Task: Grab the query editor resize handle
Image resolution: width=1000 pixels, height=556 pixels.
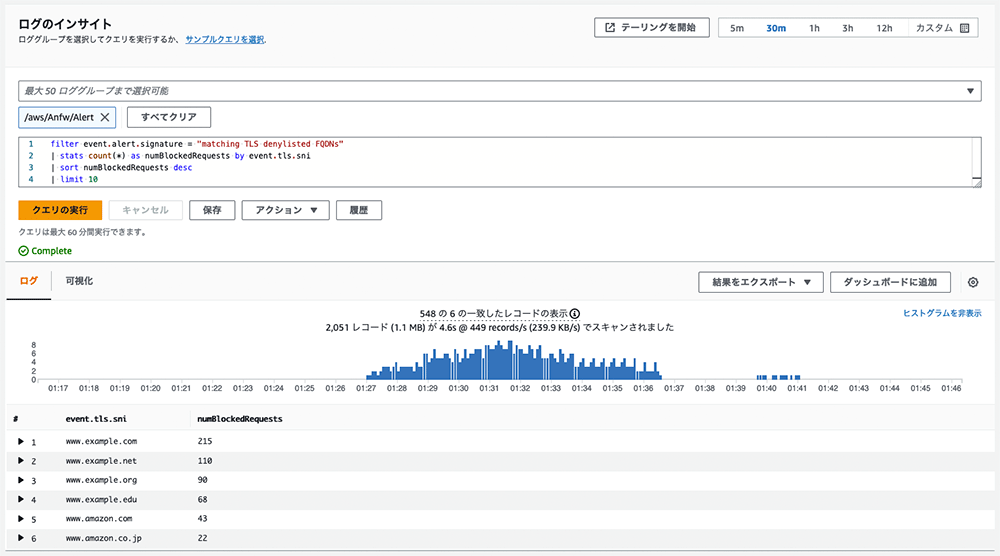Action: pos(976,182)
